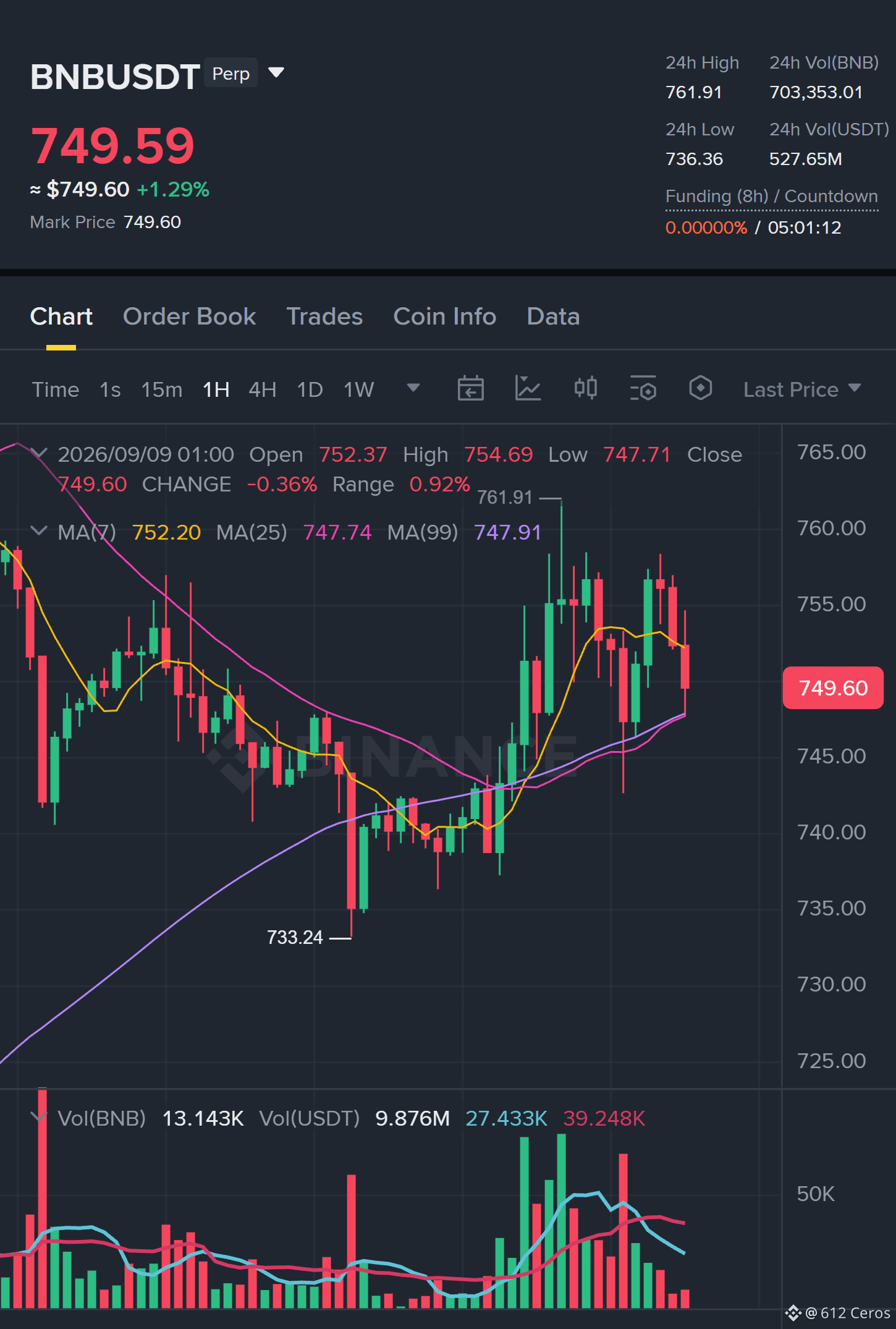Select the 4H interval
This screenshot has width=896, height=1329.
click(262, 389)
